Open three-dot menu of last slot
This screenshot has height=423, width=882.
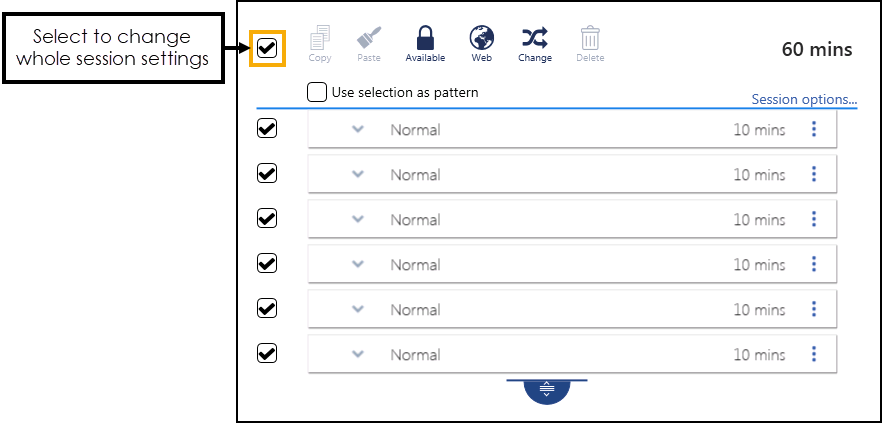[x=814, y=354]
